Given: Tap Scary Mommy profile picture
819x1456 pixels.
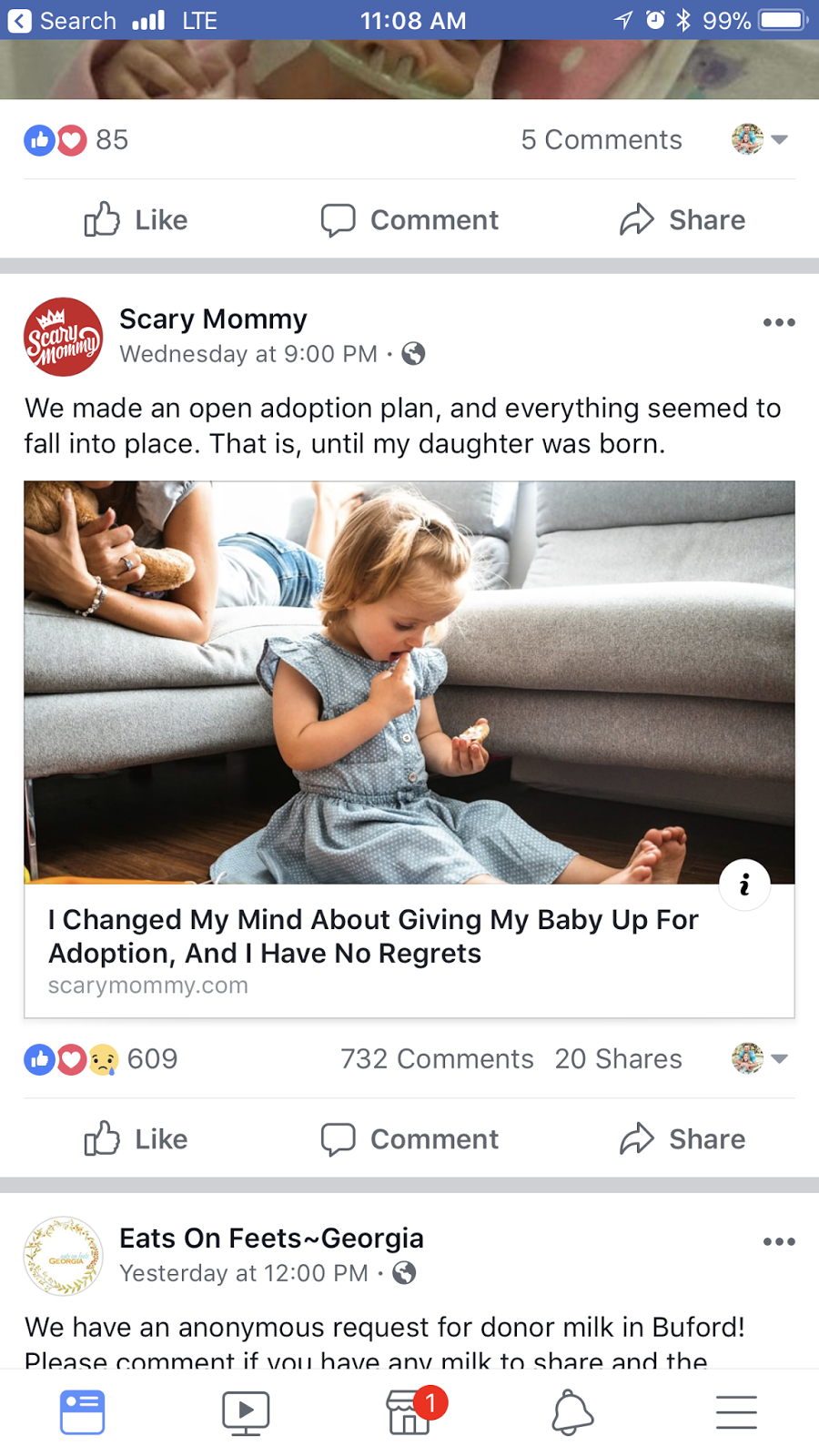Looking at the screenshot, I should pos(63,337).
